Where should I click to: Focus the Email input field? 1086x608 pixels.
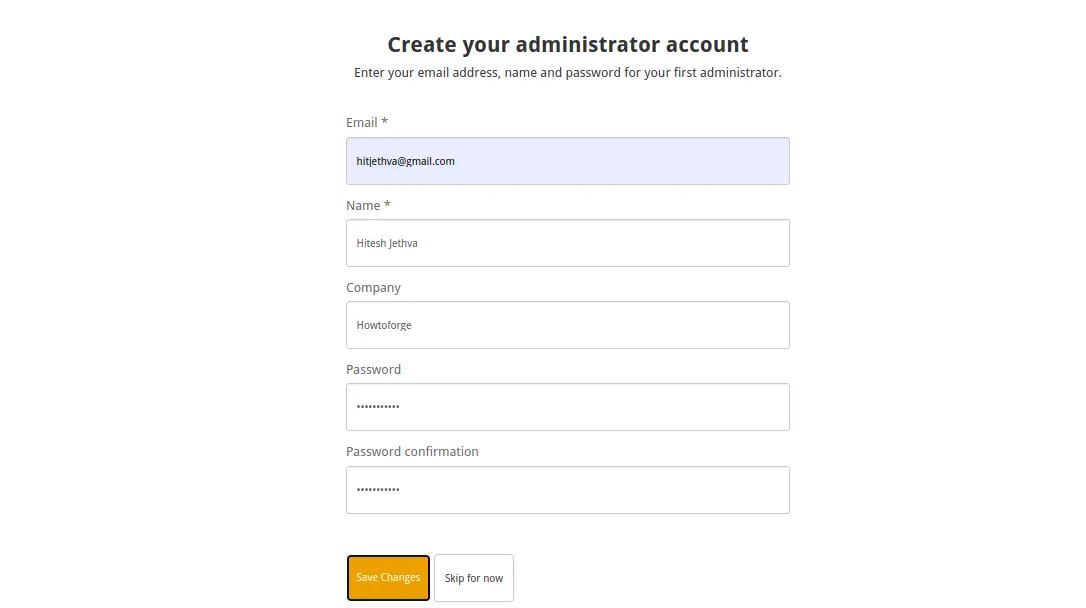(x=567, y=161)
